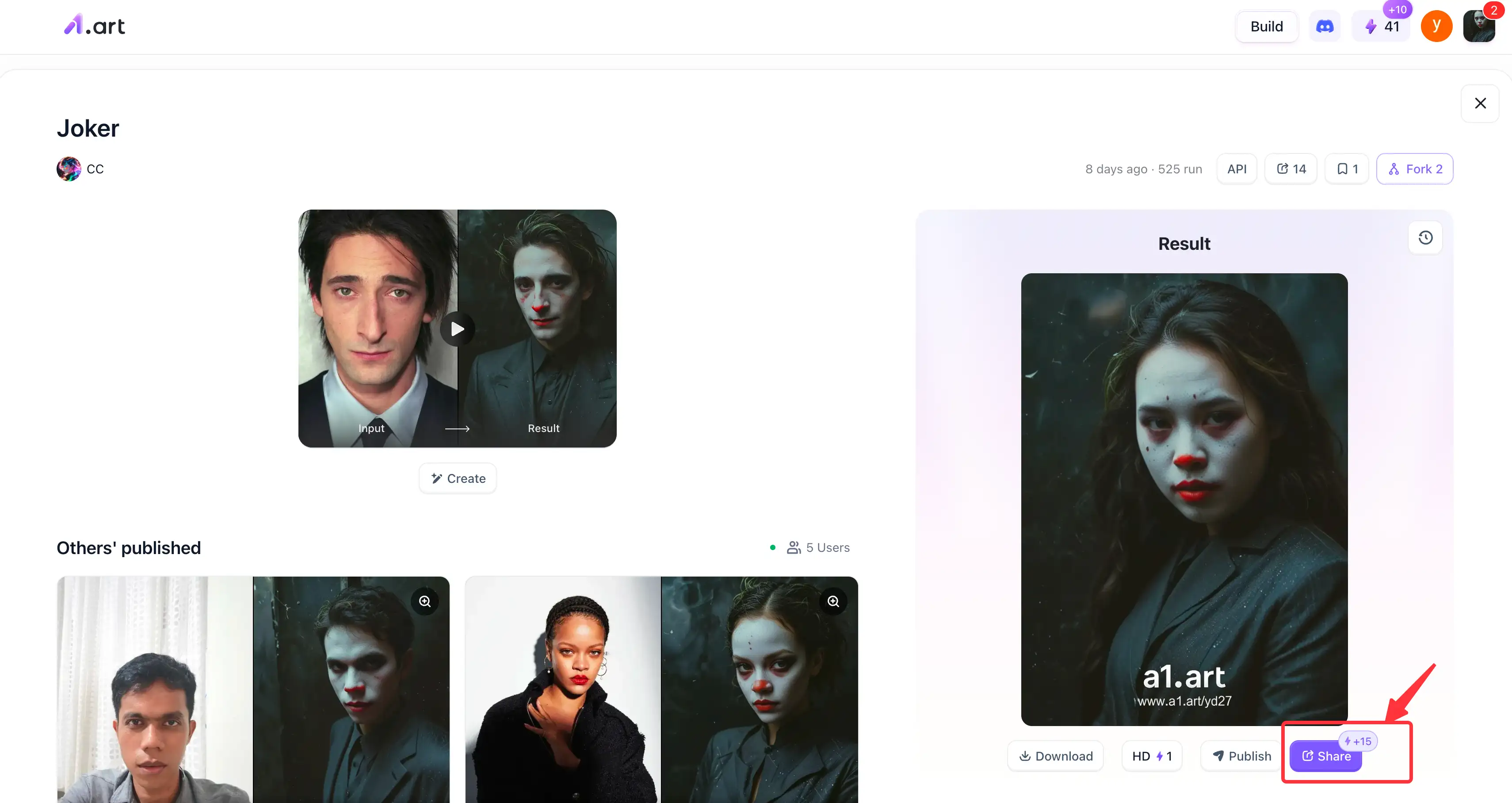Zoom the first published card magnifier
The image size is (1512, 803).
click(x=425, y=601)
